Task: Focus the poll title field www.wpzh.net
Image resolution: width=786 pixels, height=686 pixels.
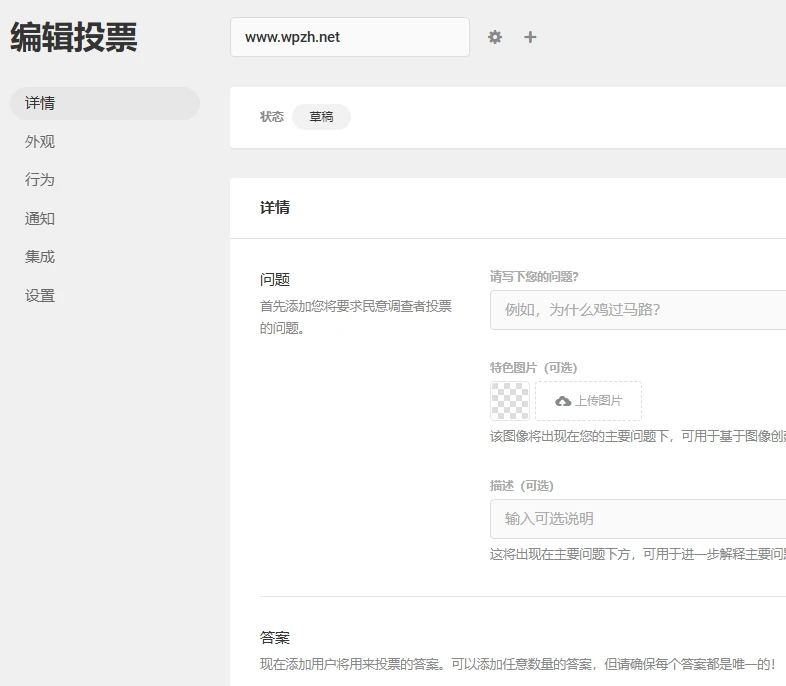Action: tap(350, 37)
